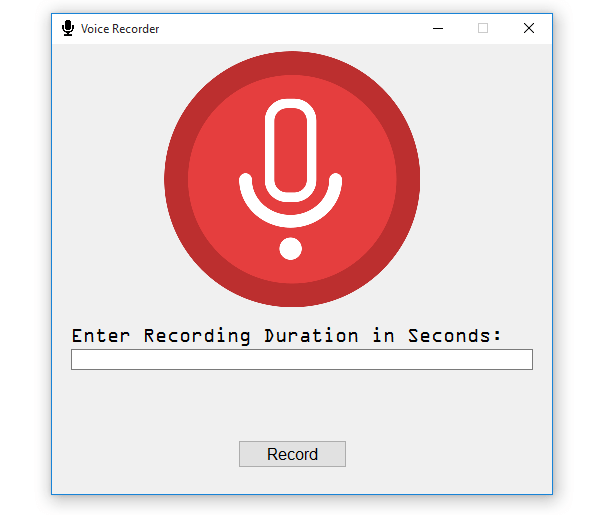Image resolution: width=605 pixels, height=515 pixels.
Task: Click the word "Seconds:" in the label
Action: (455, 336)
